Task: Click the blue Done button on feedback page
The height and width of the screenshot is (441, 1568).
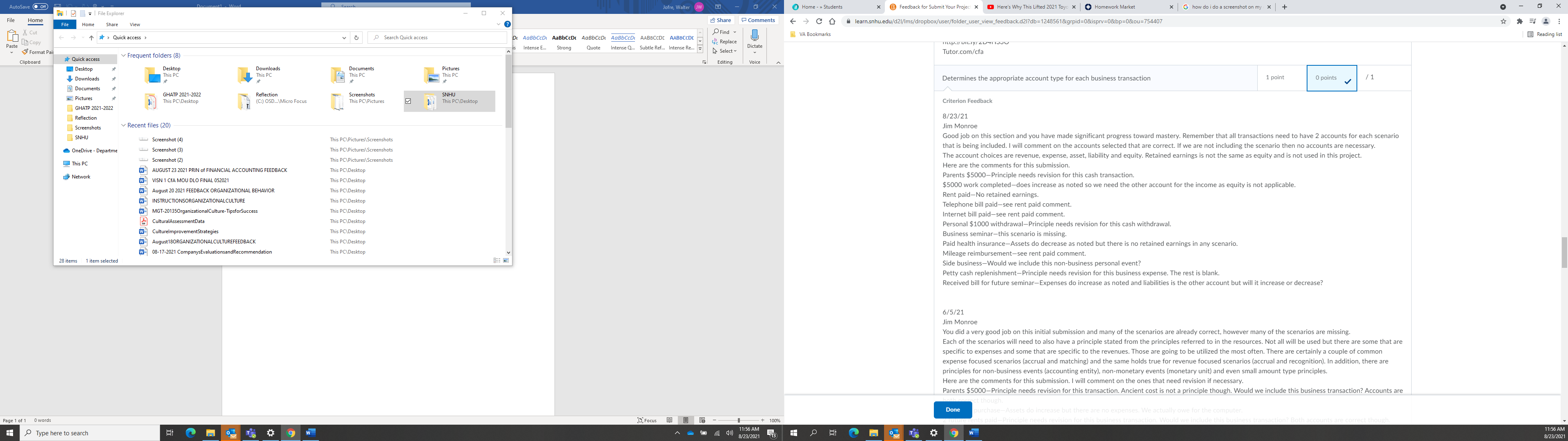Action: click(x=953, y=410)
